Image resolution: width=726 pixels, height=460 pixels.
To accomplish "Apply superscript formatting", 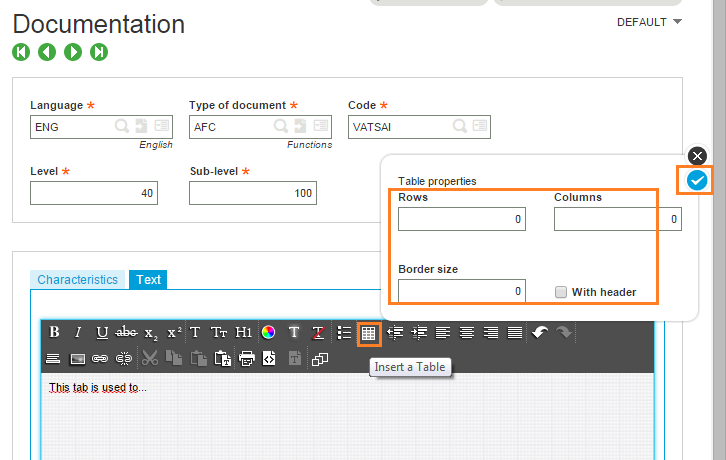I will pos(174,332).
